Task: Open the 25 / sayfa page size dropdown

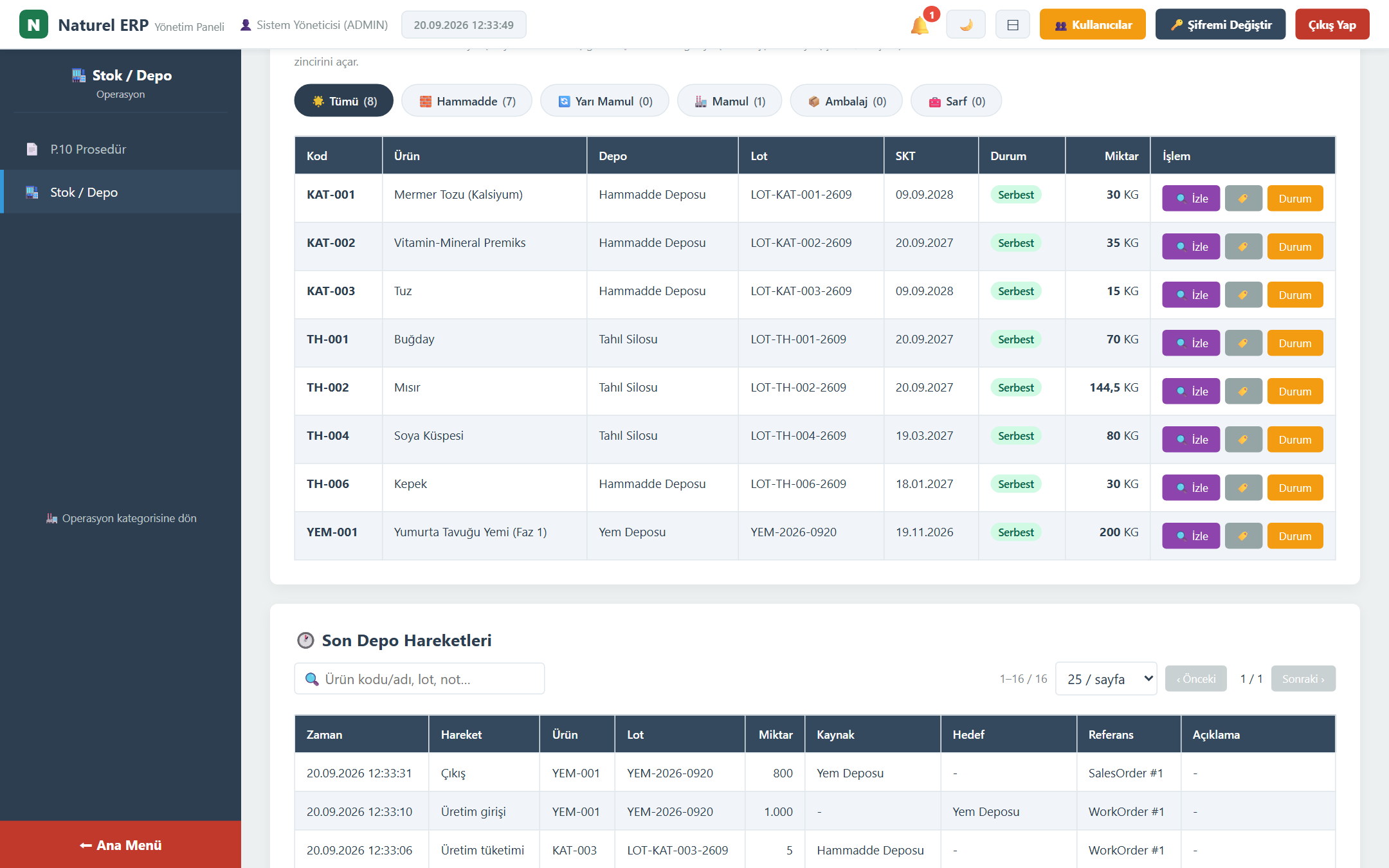Action: 1106,679
